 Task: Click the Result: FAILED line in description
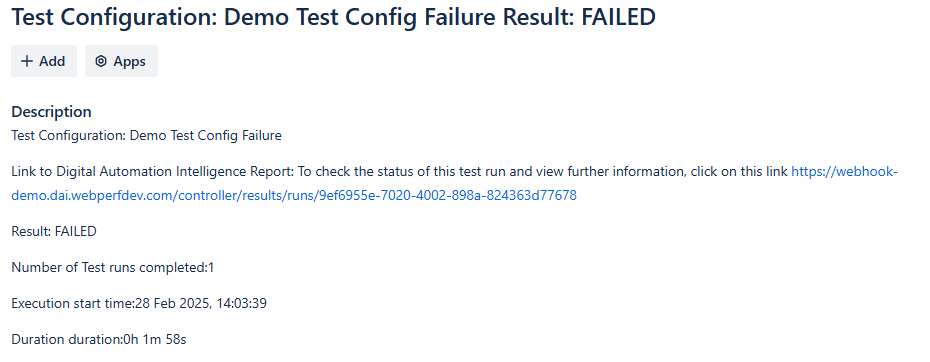tap(54, 231)
